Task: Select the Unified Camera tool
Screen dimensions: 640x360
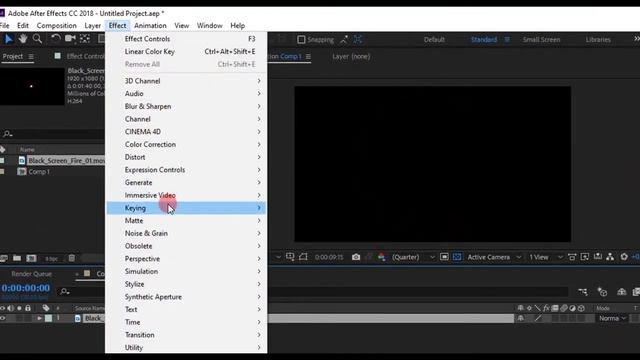Action: coord(70,39)
